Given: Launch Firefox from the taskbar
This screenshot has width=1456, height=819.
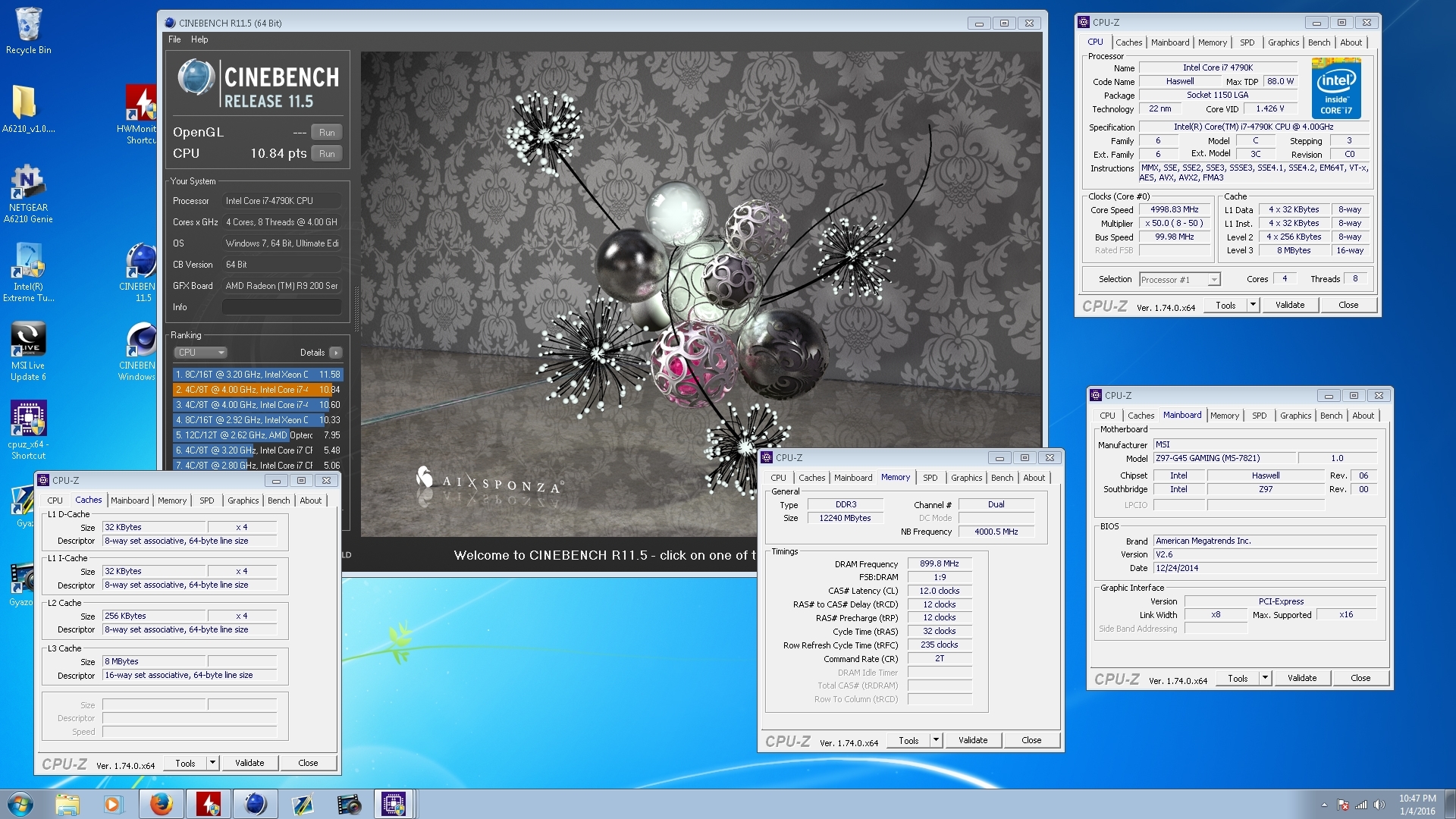Looking at the screenshot, I should pyautogui.click(x=161, y=804).
